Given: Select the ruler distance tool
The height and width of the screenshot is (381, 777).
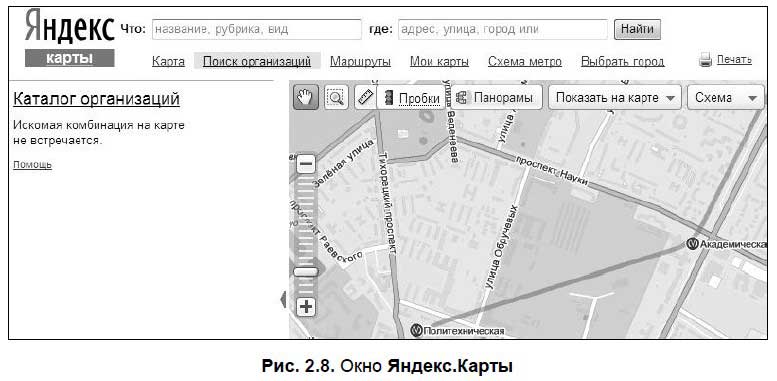Looking at the screenshot, I should [x=366, y=97].
